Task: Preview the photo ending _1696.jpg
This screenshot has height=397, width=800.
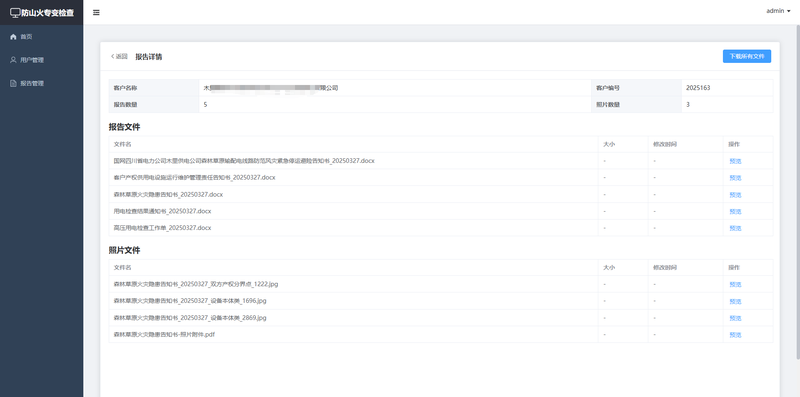Action: pos(735,302)
